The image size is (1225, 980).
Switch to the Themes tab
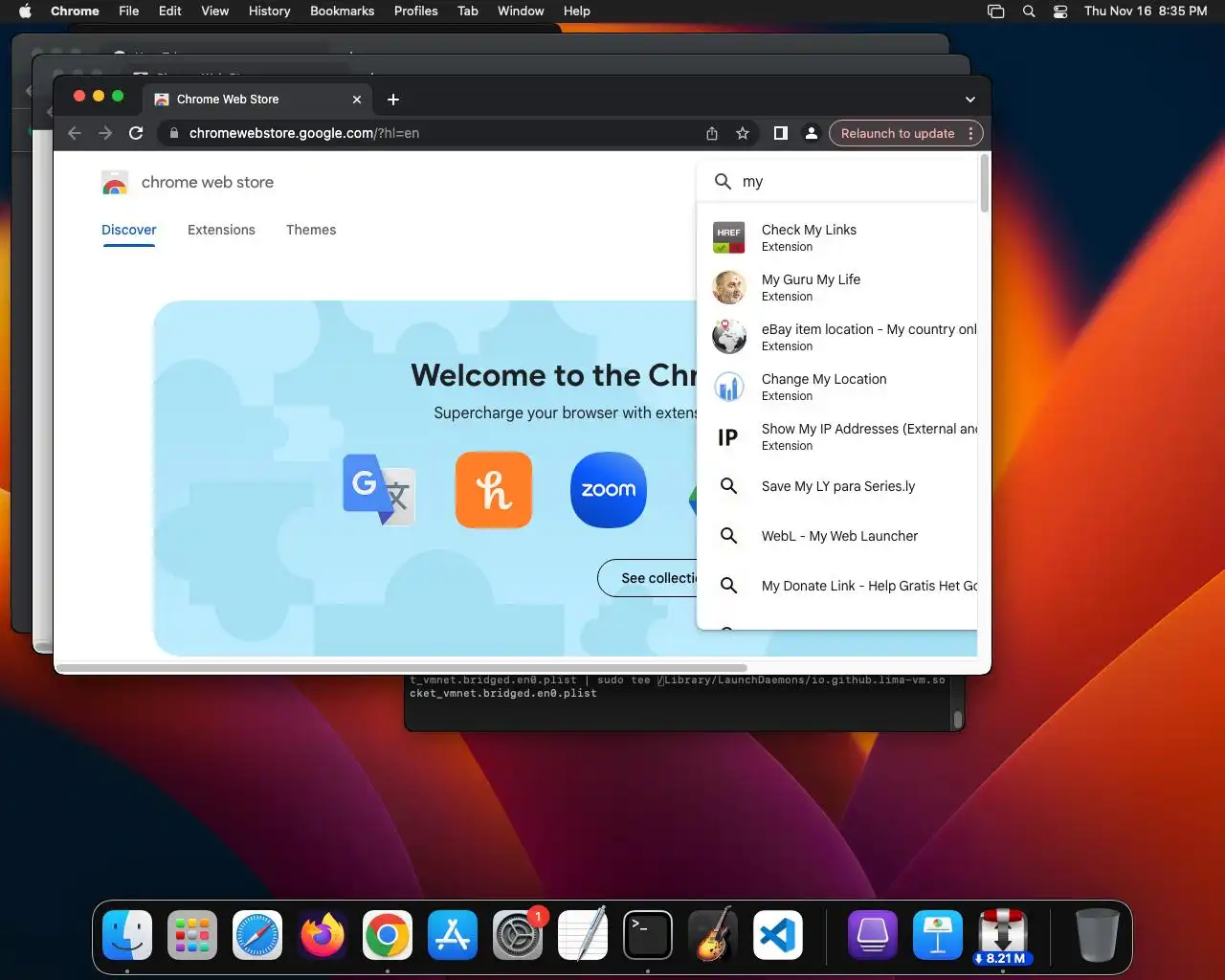[x=311, y=230]
